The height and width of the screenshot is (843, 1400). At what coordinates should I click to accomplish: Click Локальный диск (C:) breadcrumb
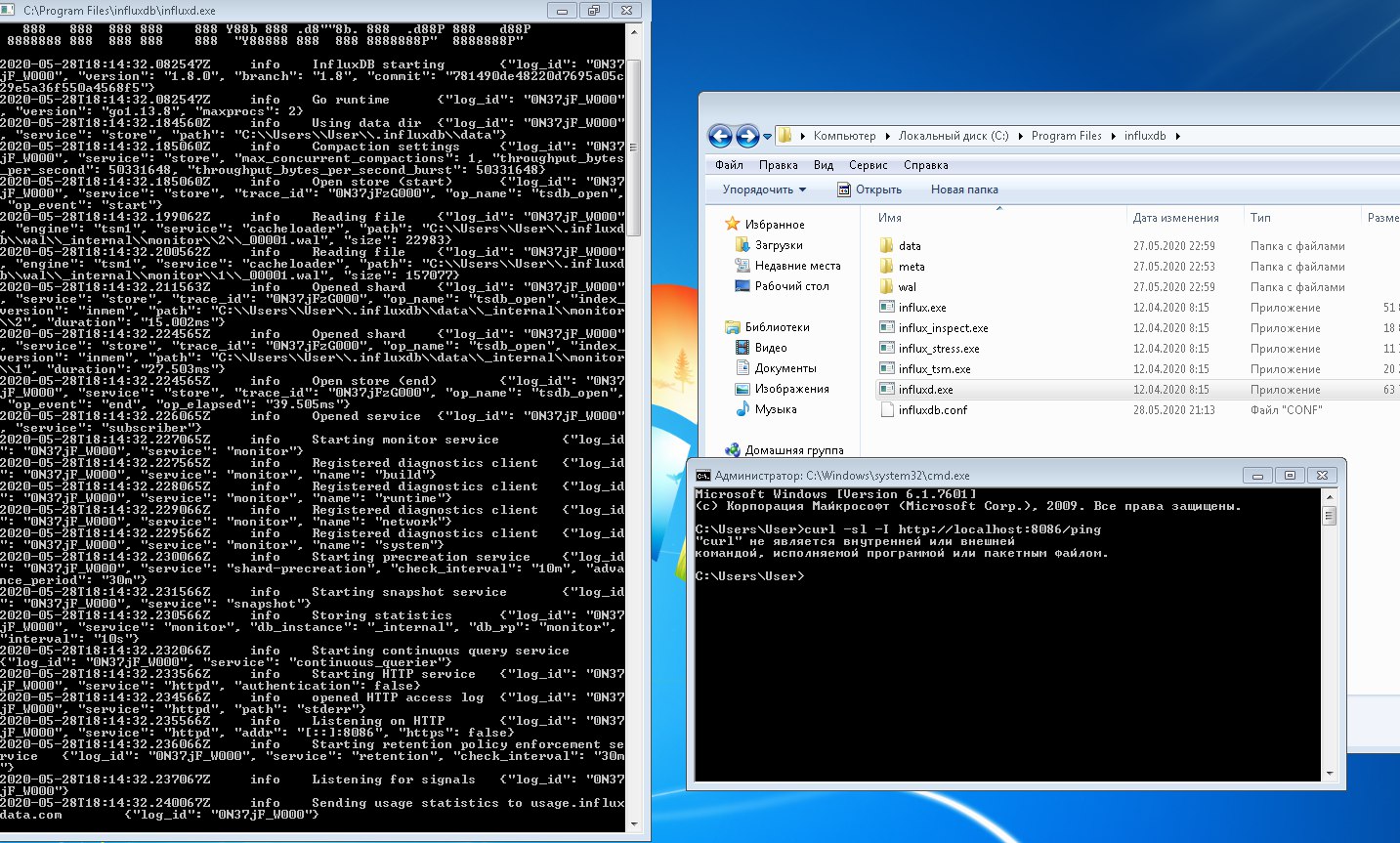[954, 136]
